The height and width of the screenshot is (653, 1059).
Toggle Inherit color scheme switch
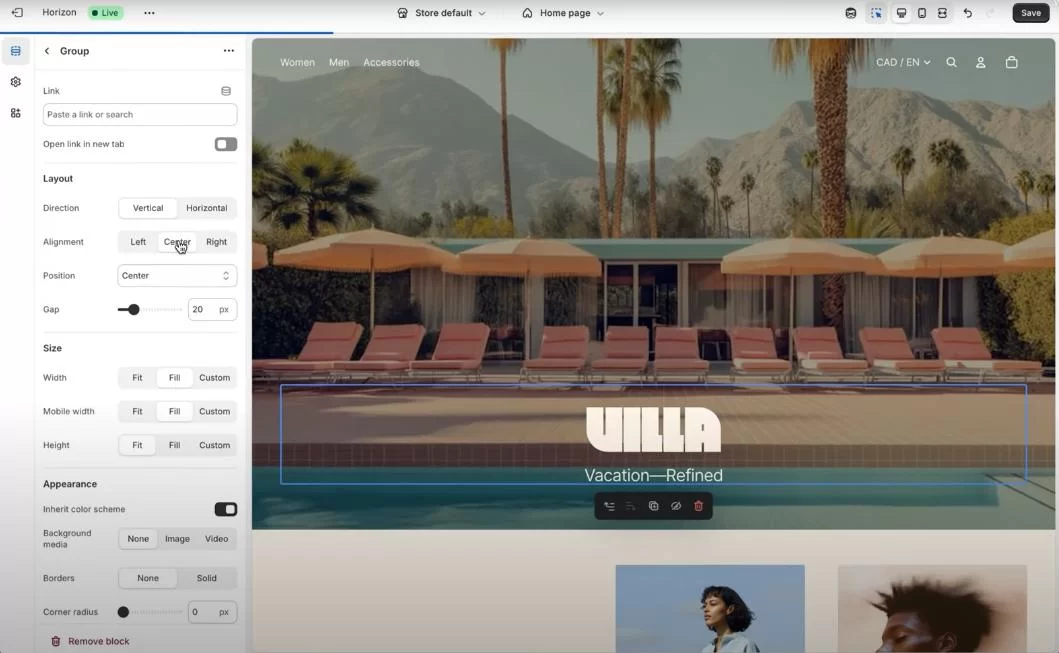(226, 509)
